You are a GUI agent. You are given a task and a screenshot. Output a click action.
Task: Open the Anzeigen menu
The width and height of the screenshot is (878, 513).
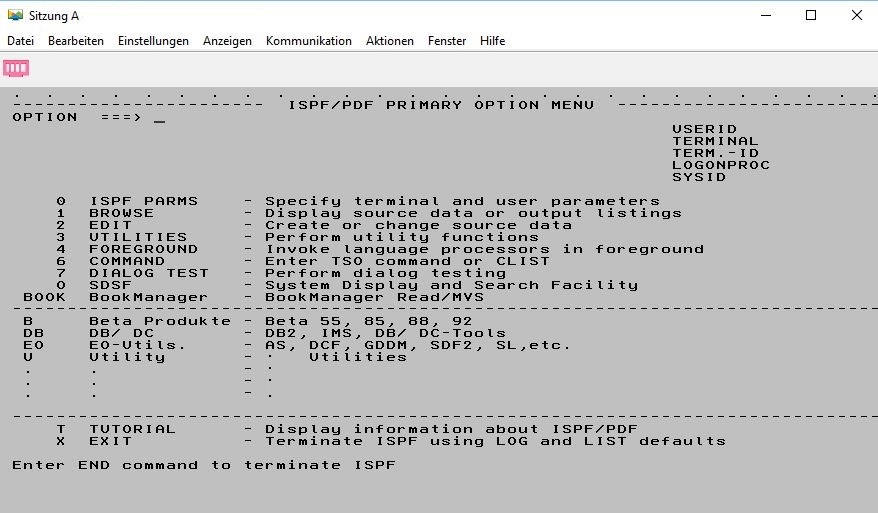coord(227,41)
